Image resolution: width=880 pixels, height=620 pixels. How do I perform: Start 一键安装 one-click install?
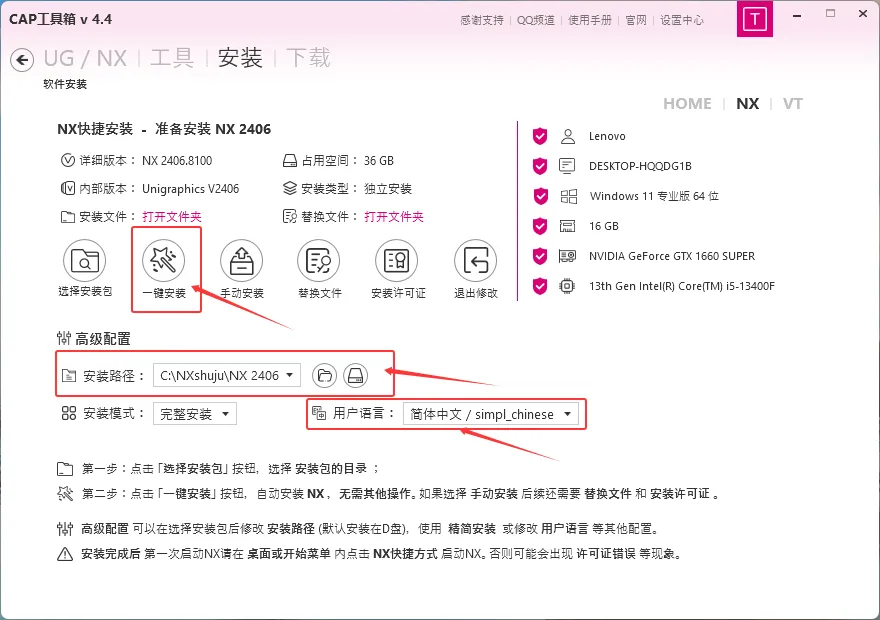[x=164, y=260]
